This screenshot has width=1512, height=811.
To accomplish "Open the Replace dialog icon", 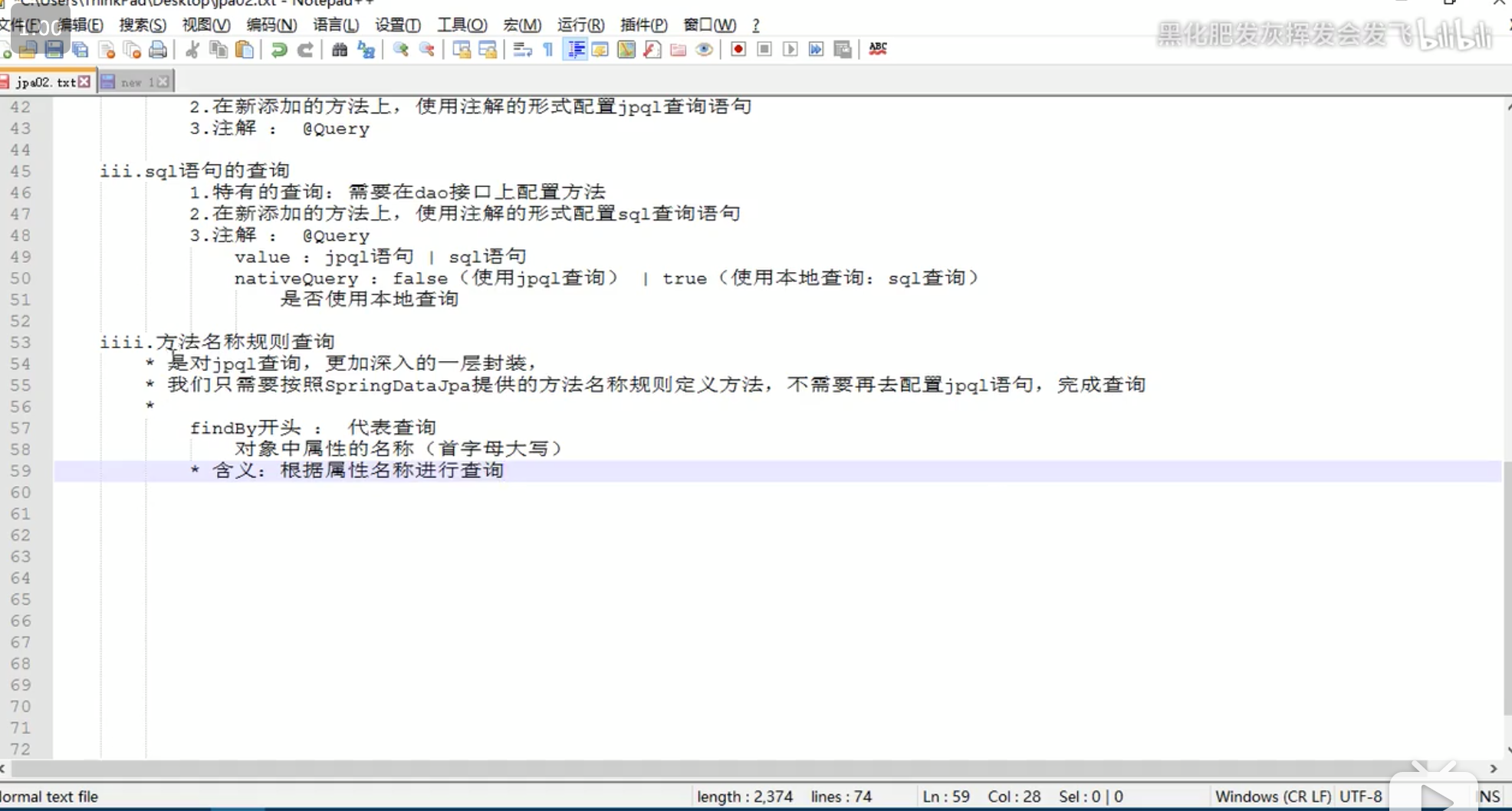I will 366,50.
